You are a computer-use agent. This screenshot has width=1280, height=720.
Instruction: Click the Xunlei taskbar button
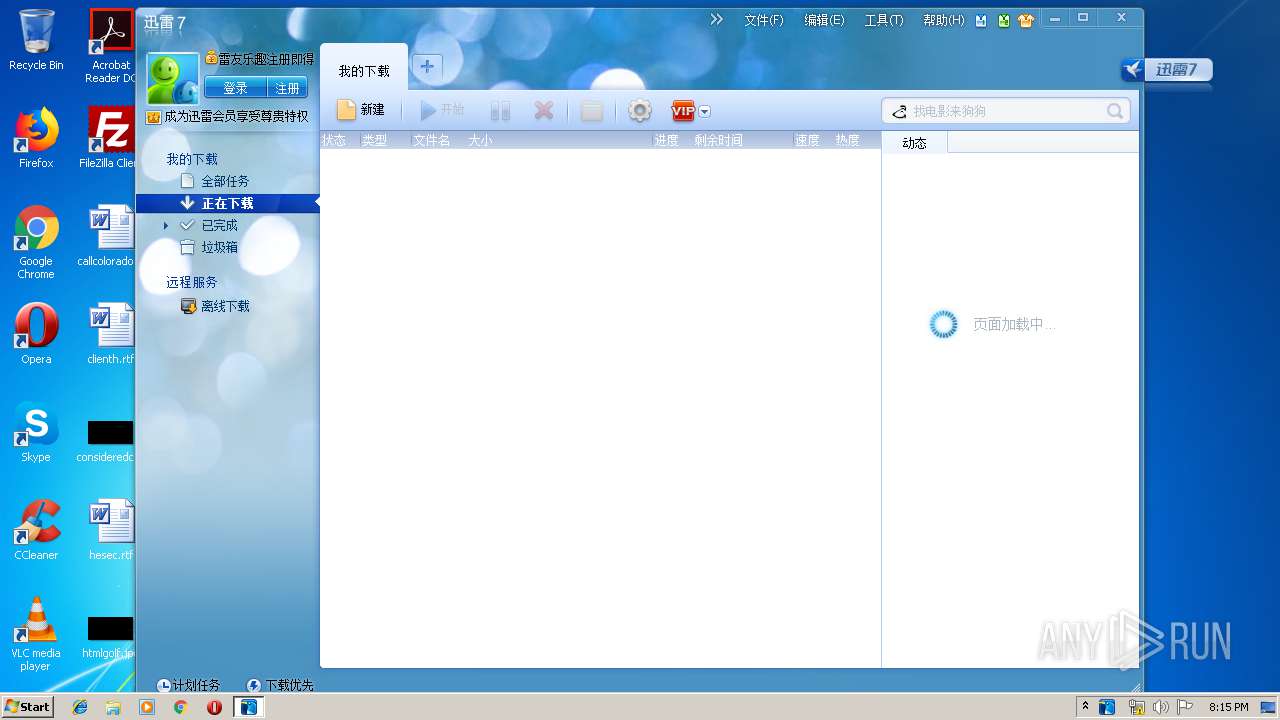point(248,707)
